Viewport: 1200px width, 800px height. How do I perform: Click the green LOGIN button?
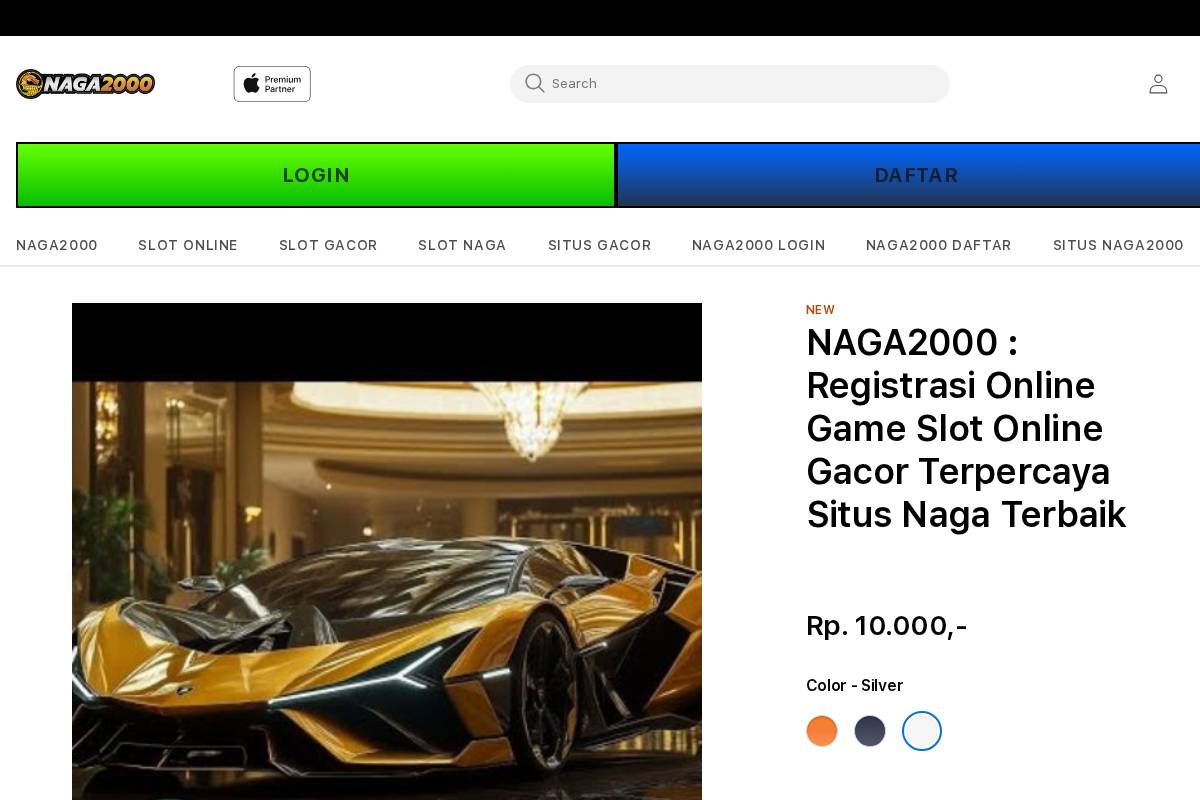coord(316,175)
